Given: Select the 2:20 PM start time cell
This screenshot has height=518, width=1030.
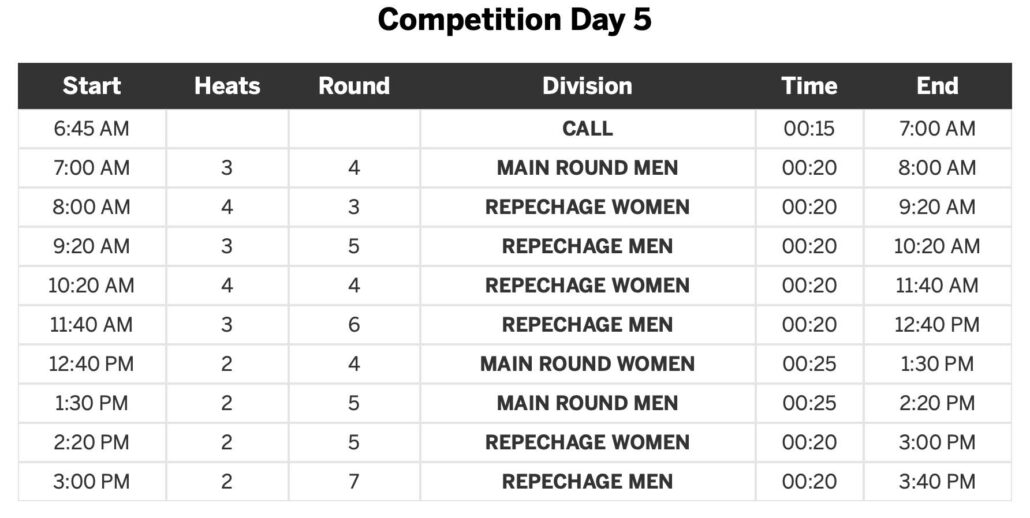Looking at the screenshot, I should 91,442.
